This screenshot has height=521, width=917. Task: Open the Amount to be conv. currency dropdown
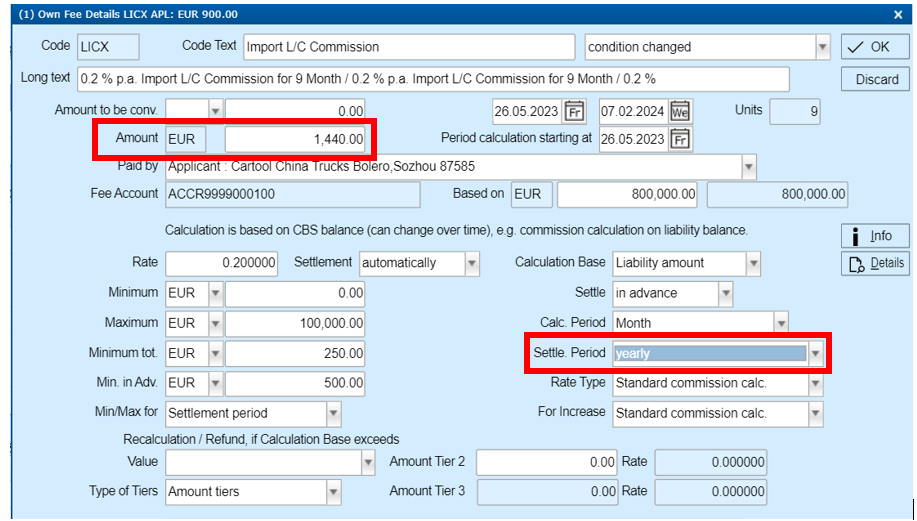pyautogui.click(x=216, y=111)
